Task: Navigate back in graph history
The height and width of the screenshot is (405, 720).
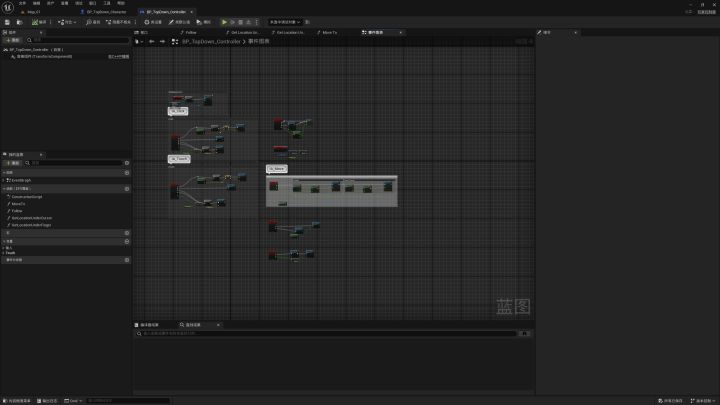Action: [152, 41]
